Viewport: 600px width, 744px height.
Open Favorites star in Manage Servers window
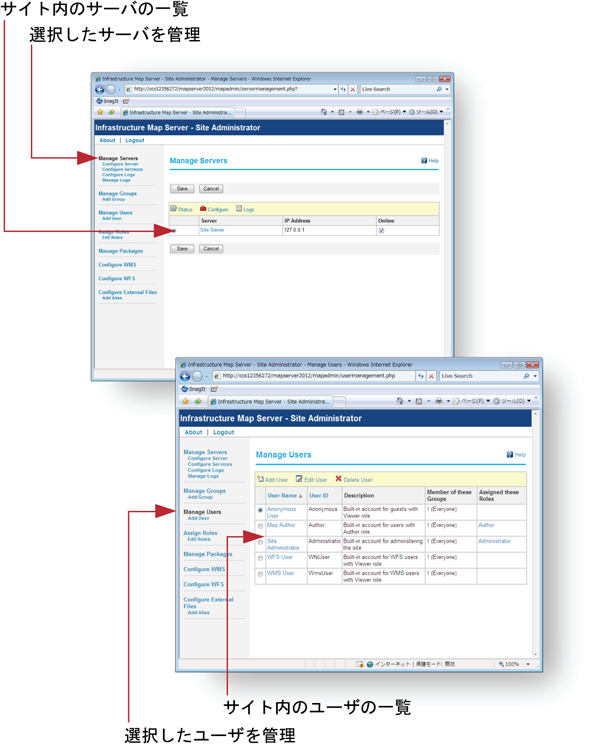coord(100,112)
